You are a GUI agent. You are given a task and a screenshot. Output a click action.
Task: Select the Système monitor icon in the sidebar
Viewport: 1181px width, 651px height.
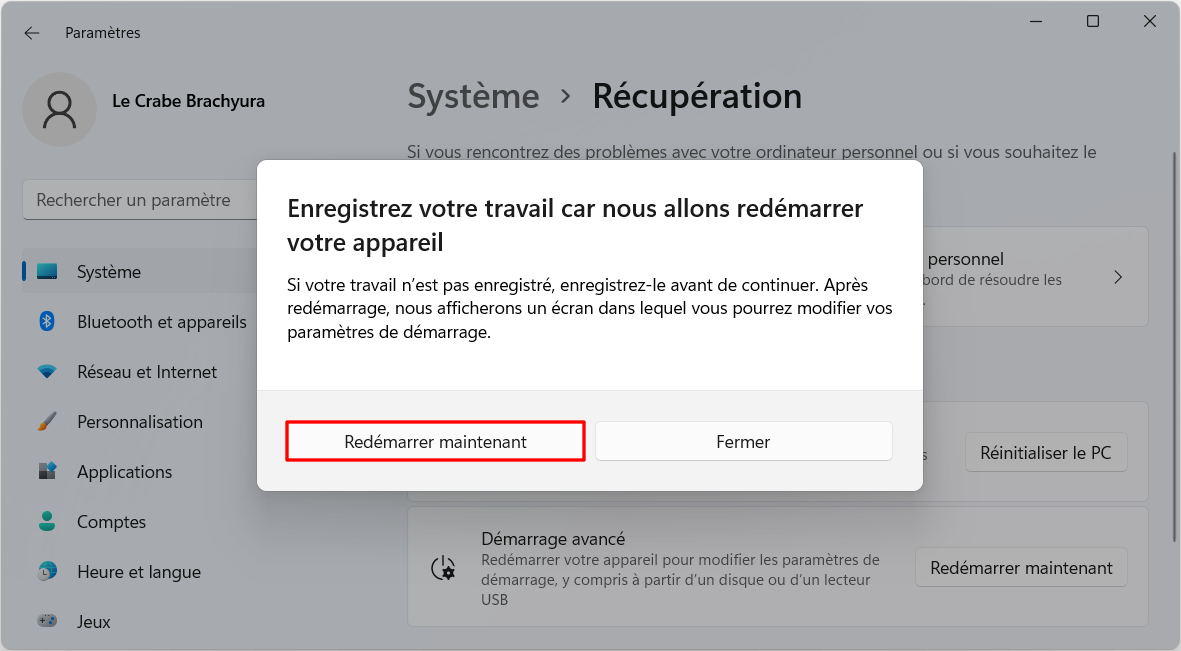point(47,272)
